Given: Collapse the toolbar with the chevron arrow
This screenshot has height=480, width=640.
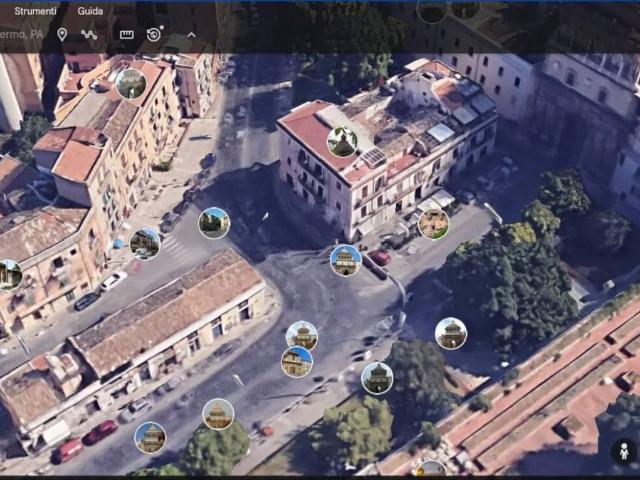Looking at the screenshot, I should click(191, 34).
